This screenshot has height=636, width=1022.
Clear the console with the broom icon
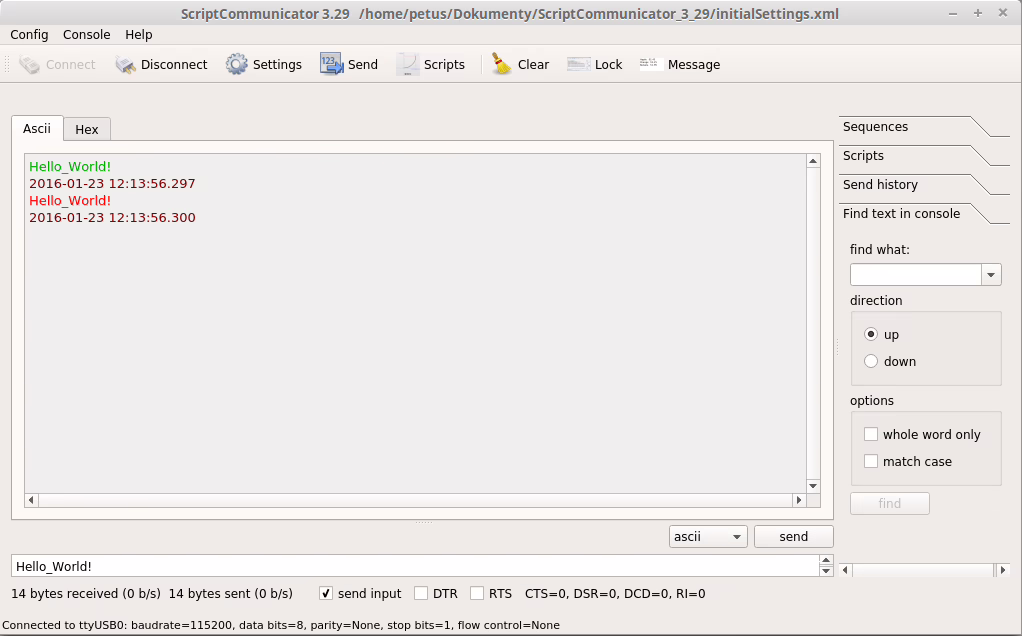[x=502, y=65]
